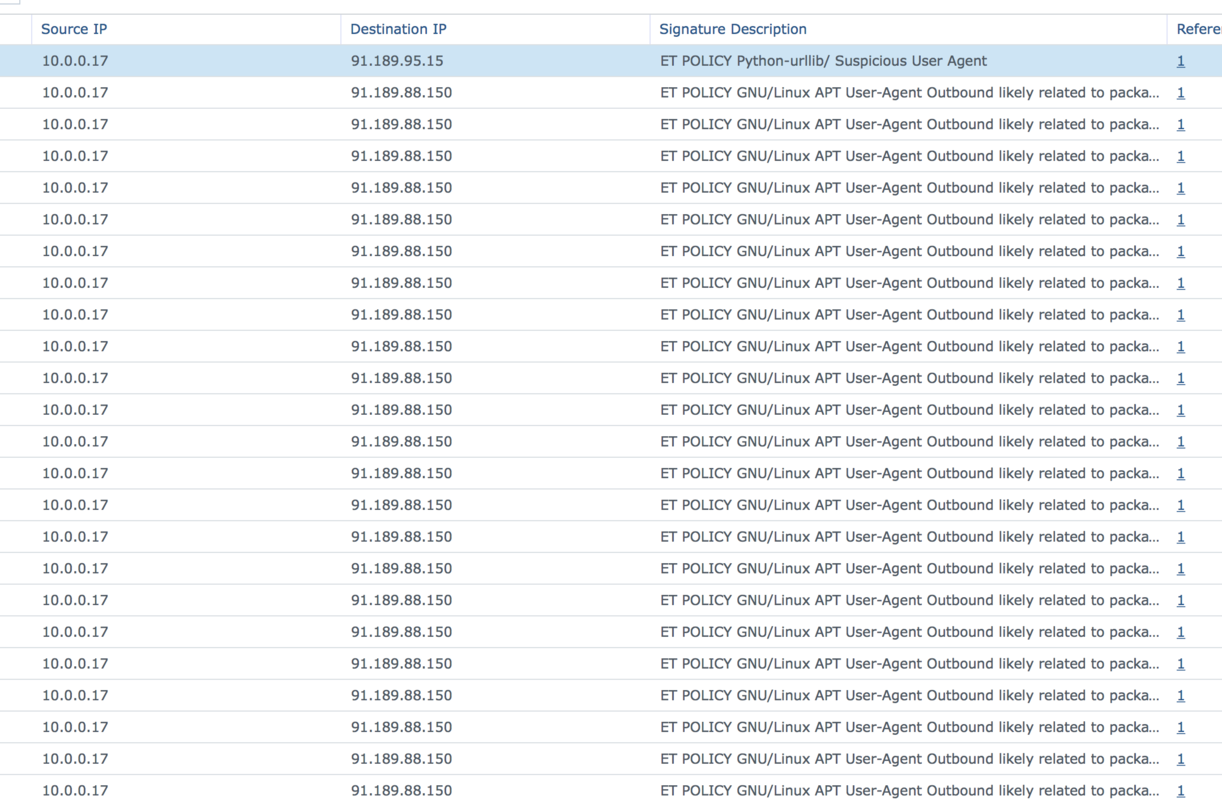Image resolution: width=1222 pixels, height=800 pixels.
Task: Click source IP in last visible row
Action: click(x=75, y=791)
